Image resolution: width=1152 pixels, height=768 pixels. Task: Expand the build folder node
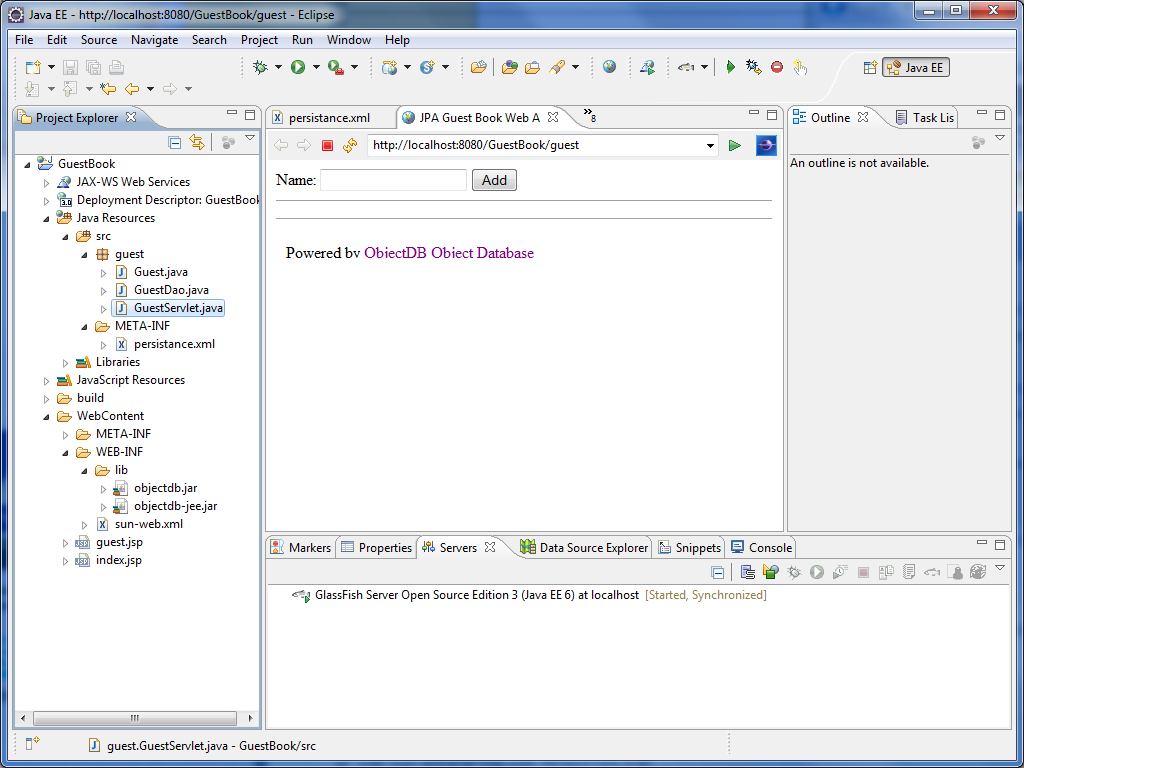(46, 399)
